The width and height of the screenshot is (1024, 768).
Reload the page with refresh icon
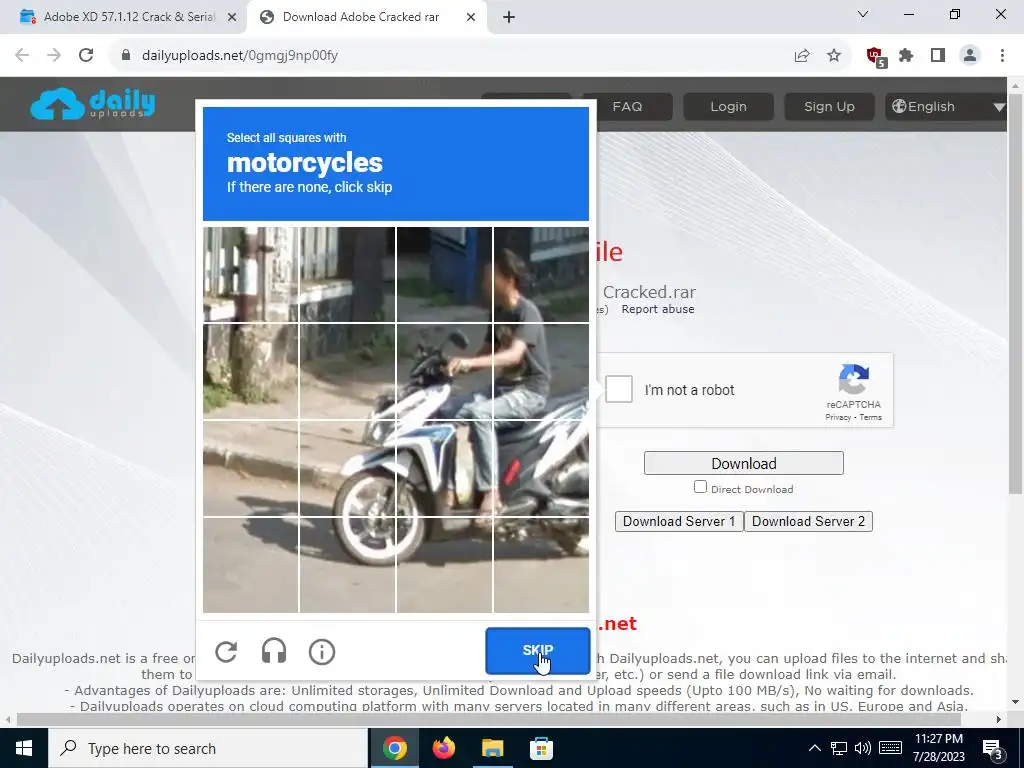[x=86, y=56]
